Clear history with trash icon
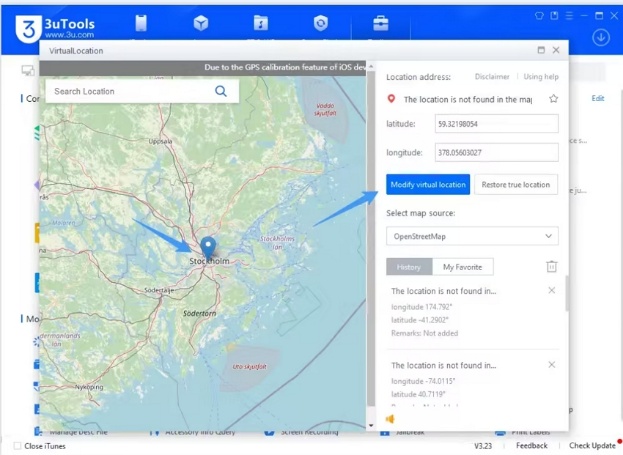 coord(551,266)
